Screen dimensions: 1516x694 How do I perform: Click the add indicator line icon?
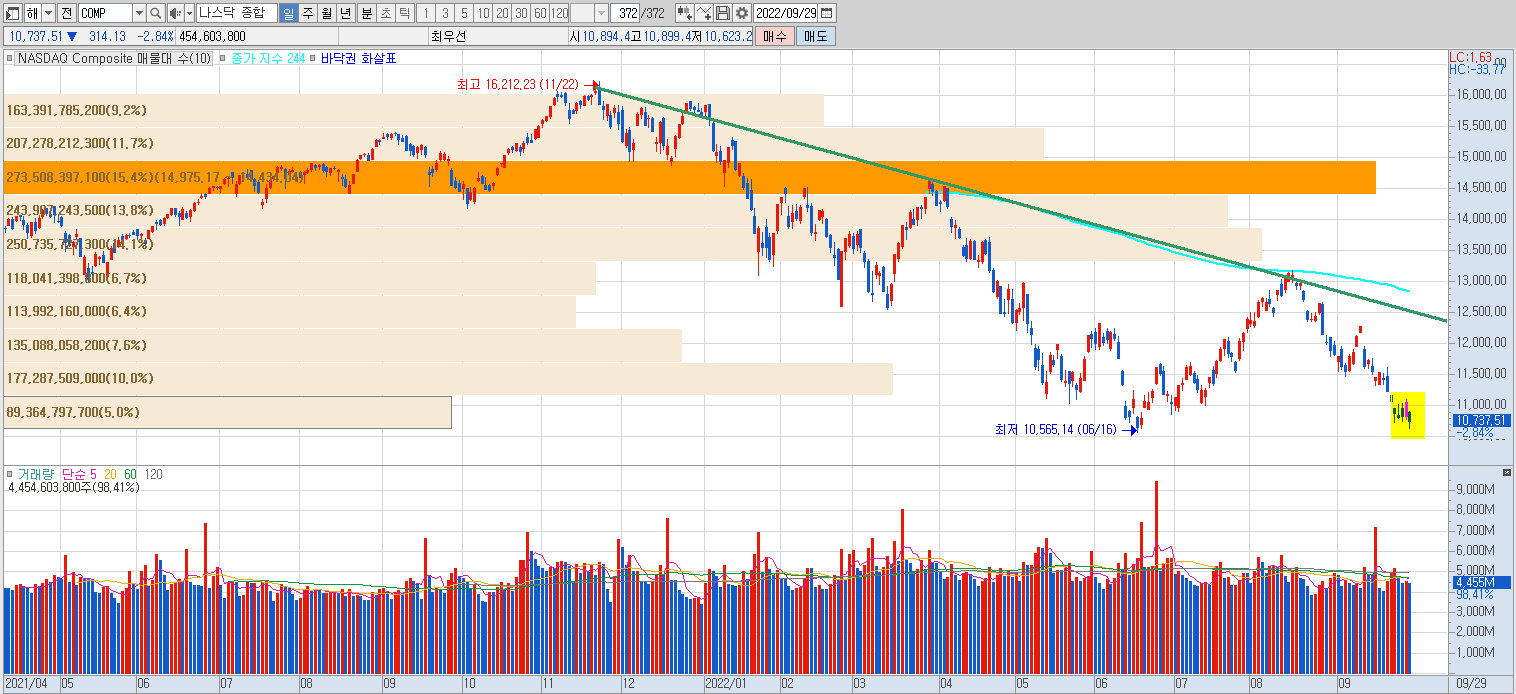[704, 13]
